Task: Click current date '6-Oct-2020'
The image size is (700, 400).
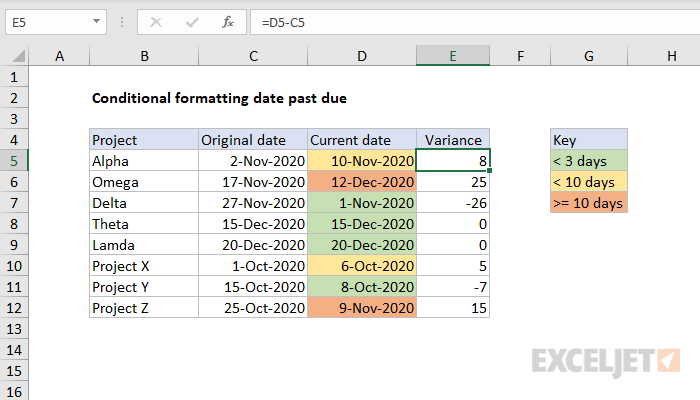Action: coord(362,266)
